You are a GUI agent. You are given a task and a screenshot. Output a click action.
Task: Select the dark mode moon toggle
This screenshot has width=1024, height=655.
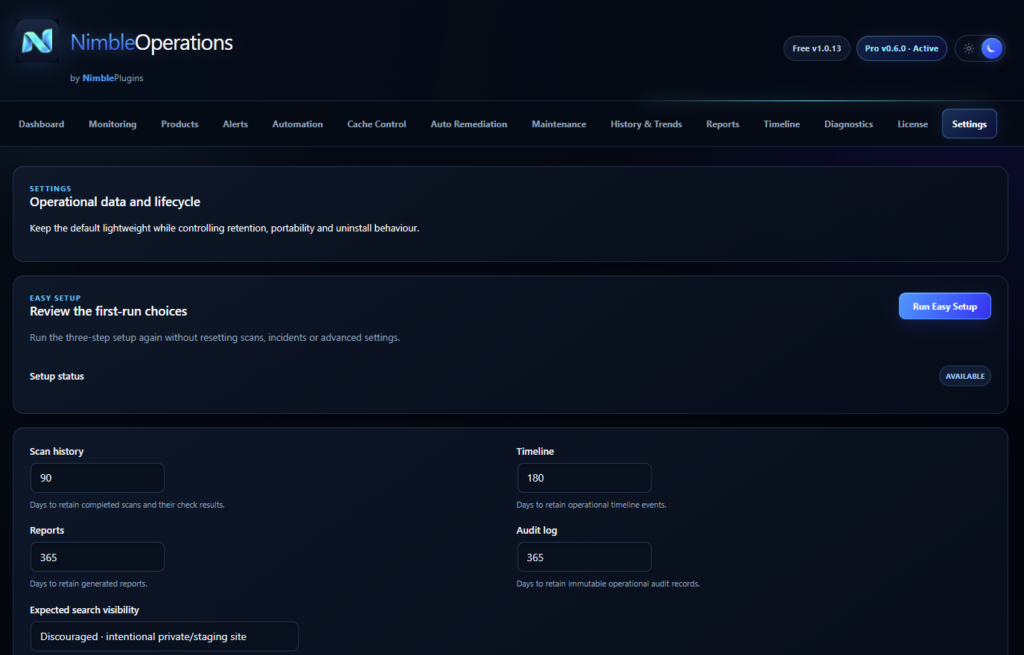pos(991,48)
